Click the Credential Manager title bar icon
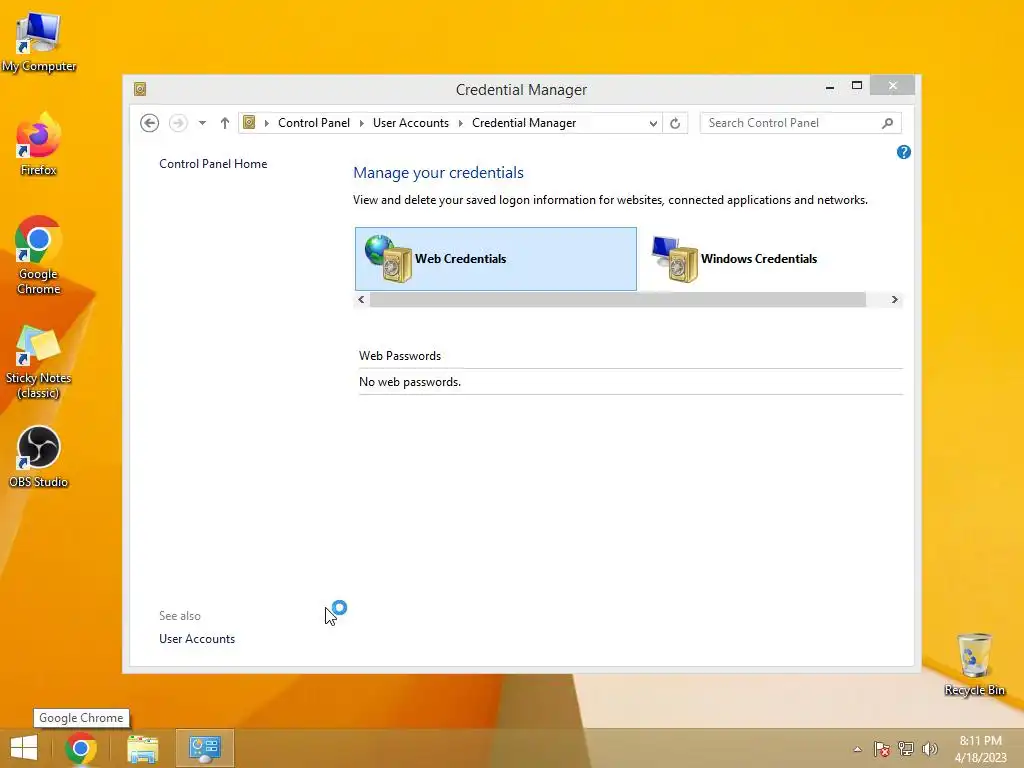The height and width of the screenshot is (768, 1024). coord(140,89)
